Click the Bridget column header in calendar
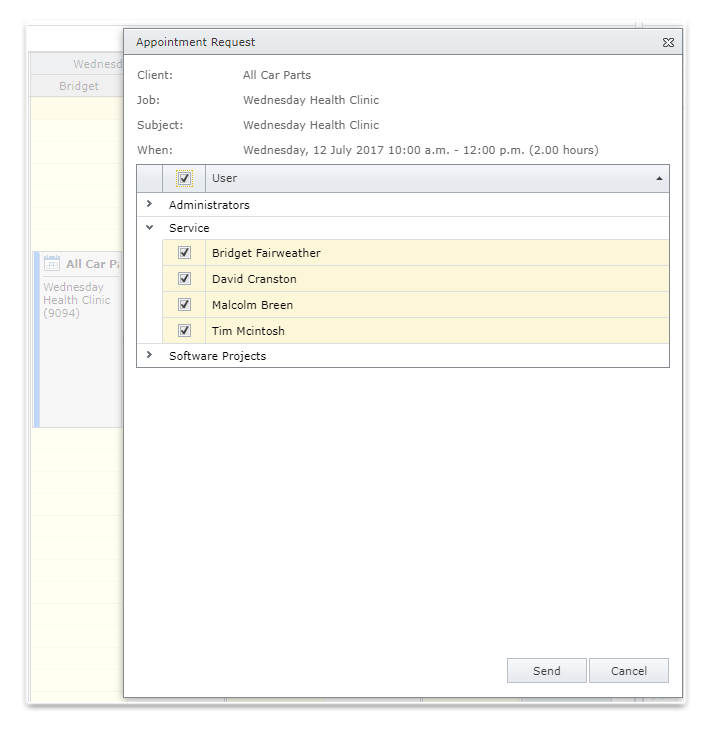This screenshot has width=721, height=730. coord(78,86)
